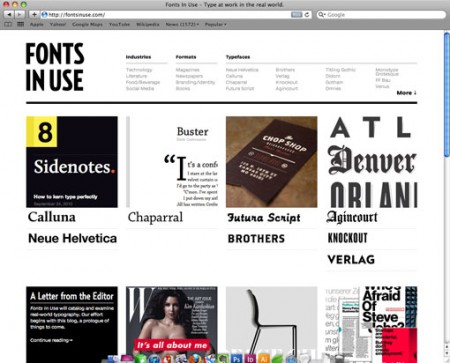Open the Yahoo! bookmark
Viewport: 450px width, 363px height.
click(x=58, y=24)
